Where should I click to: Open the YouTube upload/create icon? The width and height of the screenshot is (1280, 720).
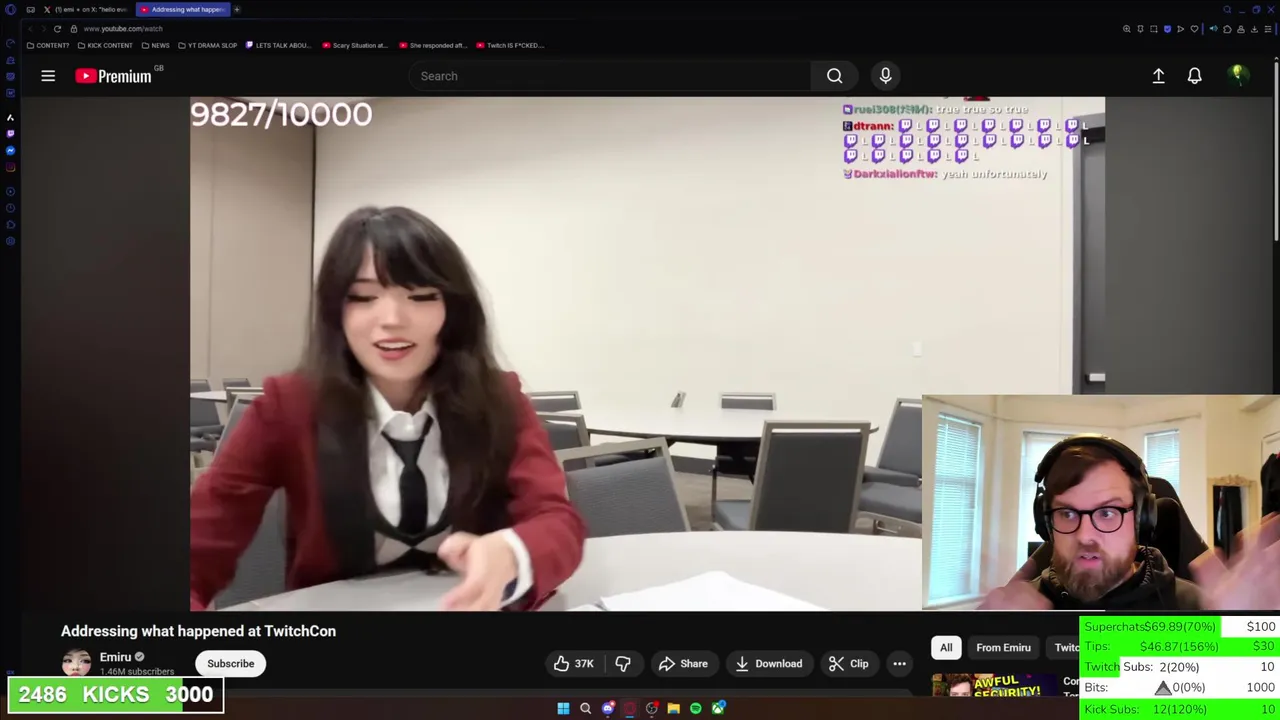pos(1158,76)
